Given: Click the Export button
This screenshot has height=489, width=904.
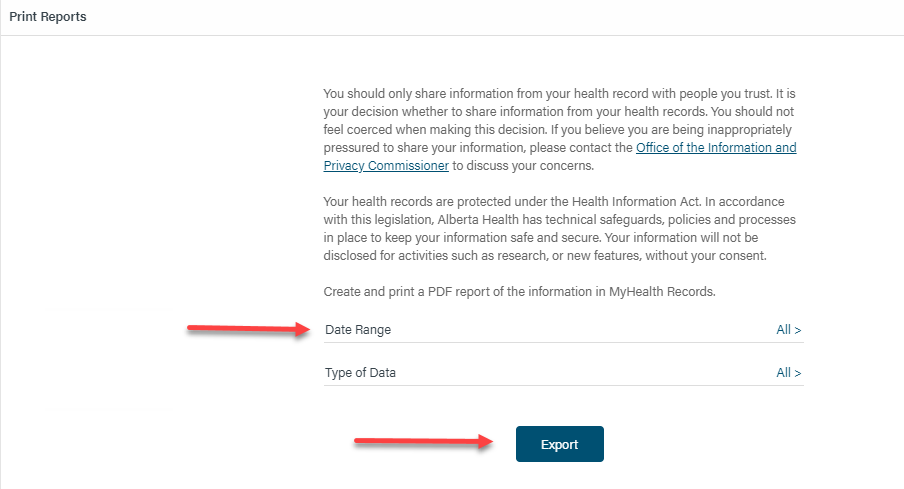Looking at the screenshot, I should pyautogui.click(x=559, y=444).
